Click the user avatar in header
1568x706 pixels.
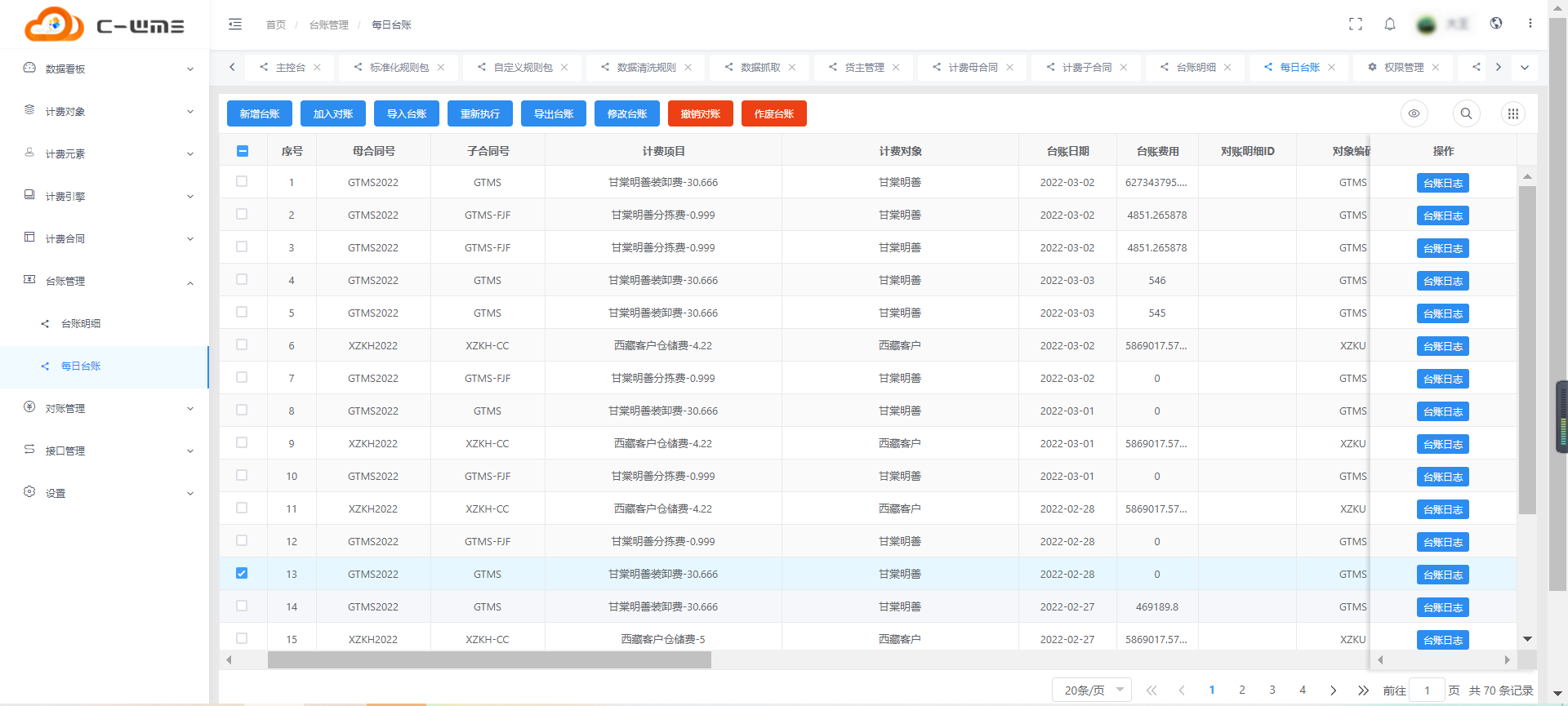pos(1427,25)
